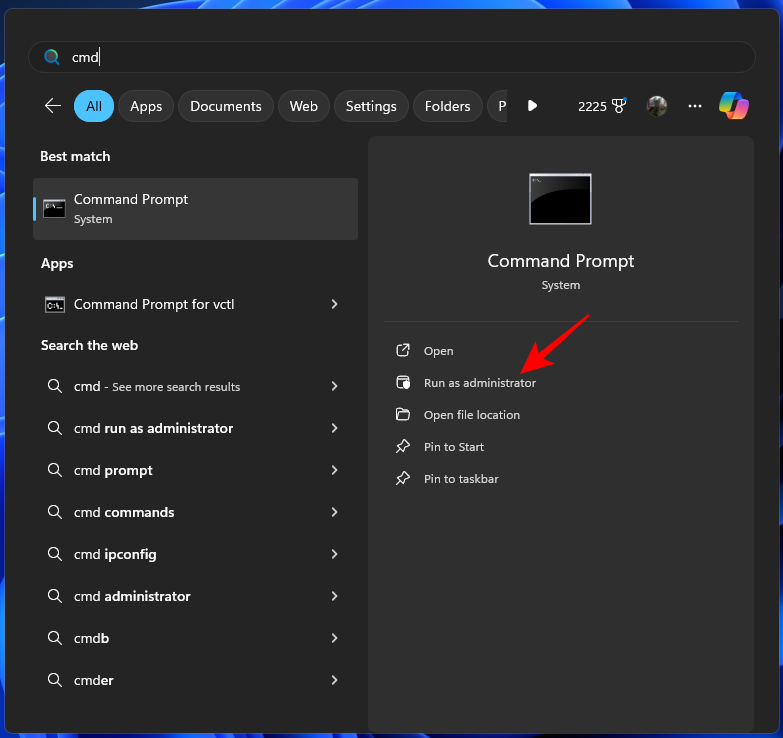
Task: Choose Run as administrator
Action: coord(479,383)
